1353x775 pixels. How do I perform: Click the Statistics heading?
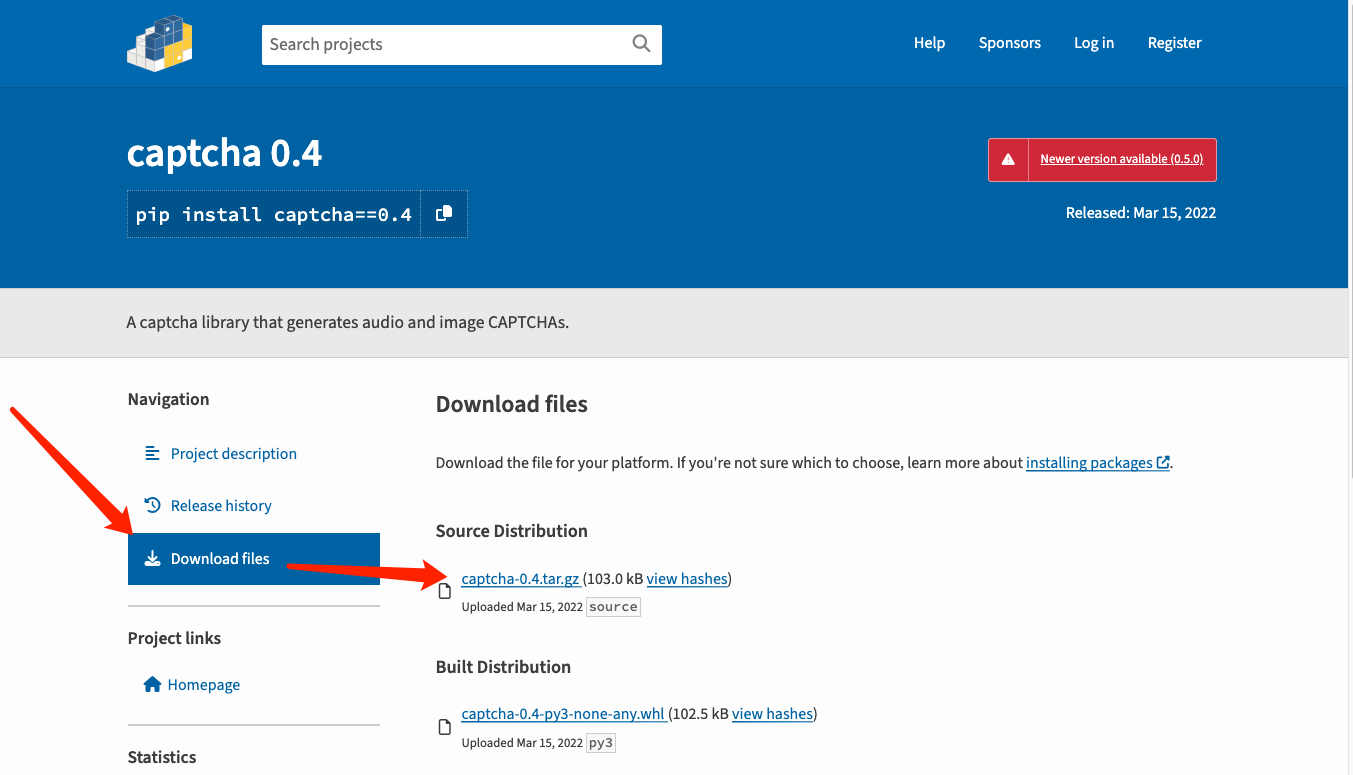[162, 757]
